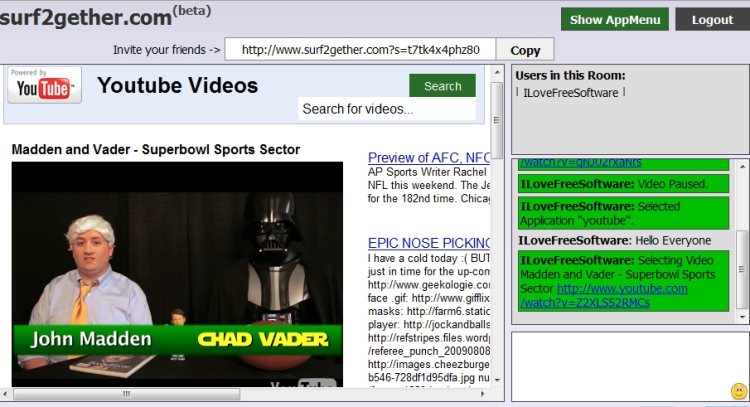
Task: Click the video pane scroll down arrow
Action: coord(497,380)
